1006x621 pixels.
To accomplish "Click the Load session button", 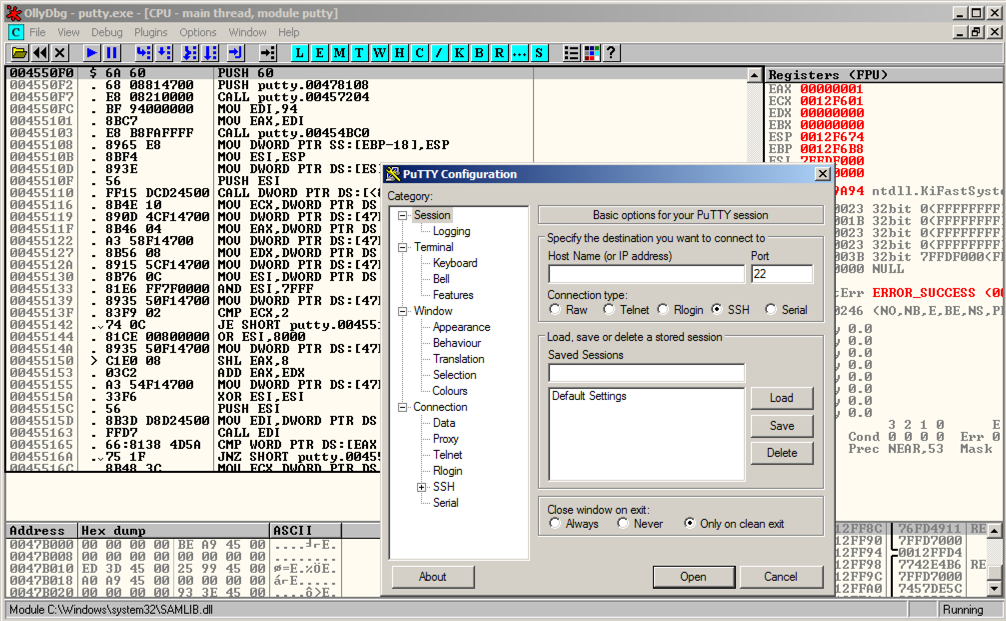I will click(x=781, y=398).
